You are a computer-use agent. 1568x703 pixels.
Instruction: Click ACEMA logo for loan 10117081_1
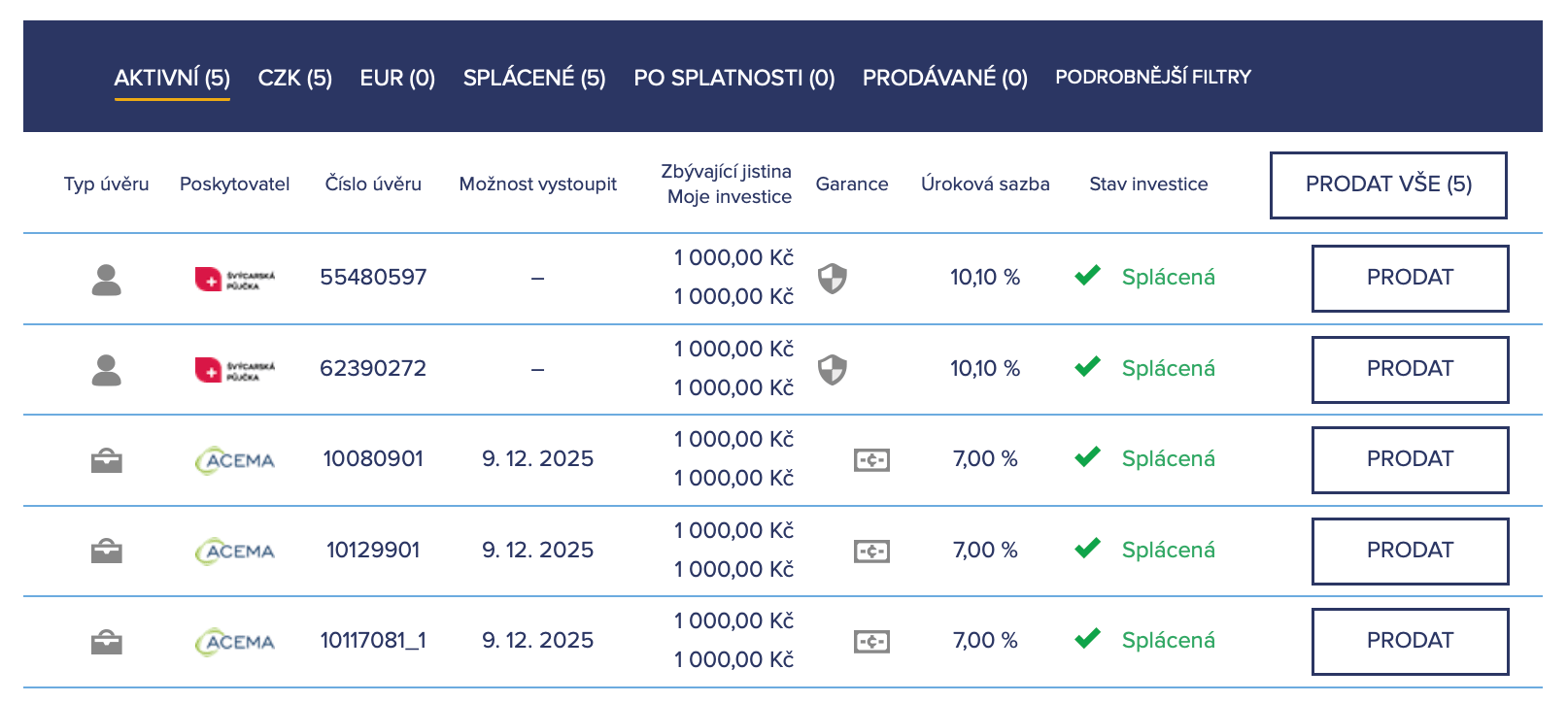click(x=235, y=642)
